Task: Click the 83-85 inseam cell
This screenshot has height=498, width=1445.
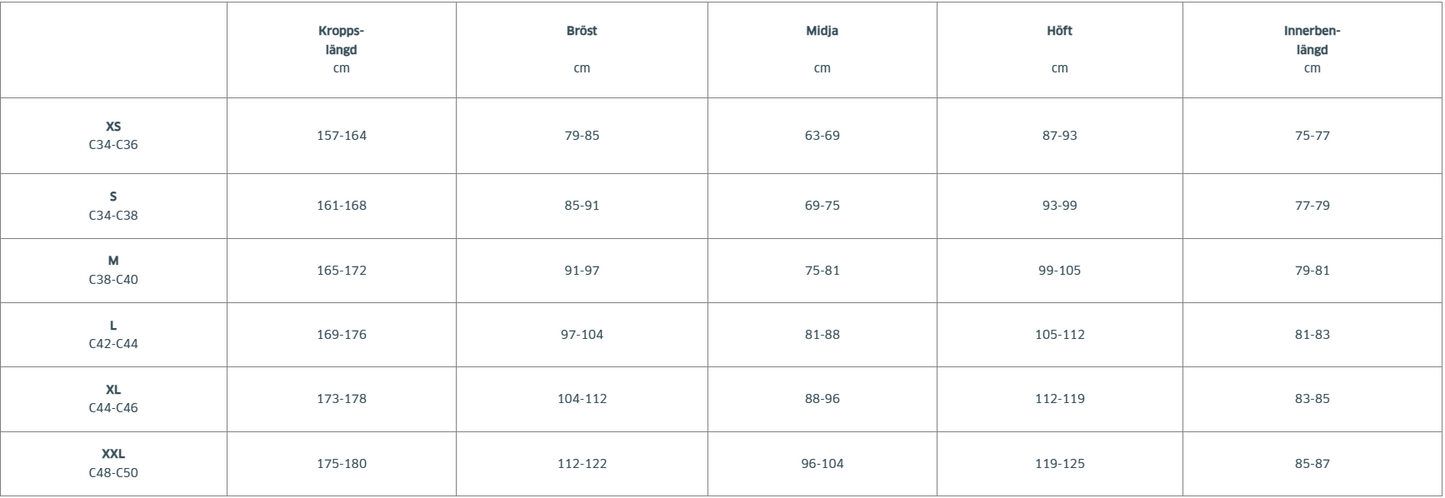Action: 1312,398
